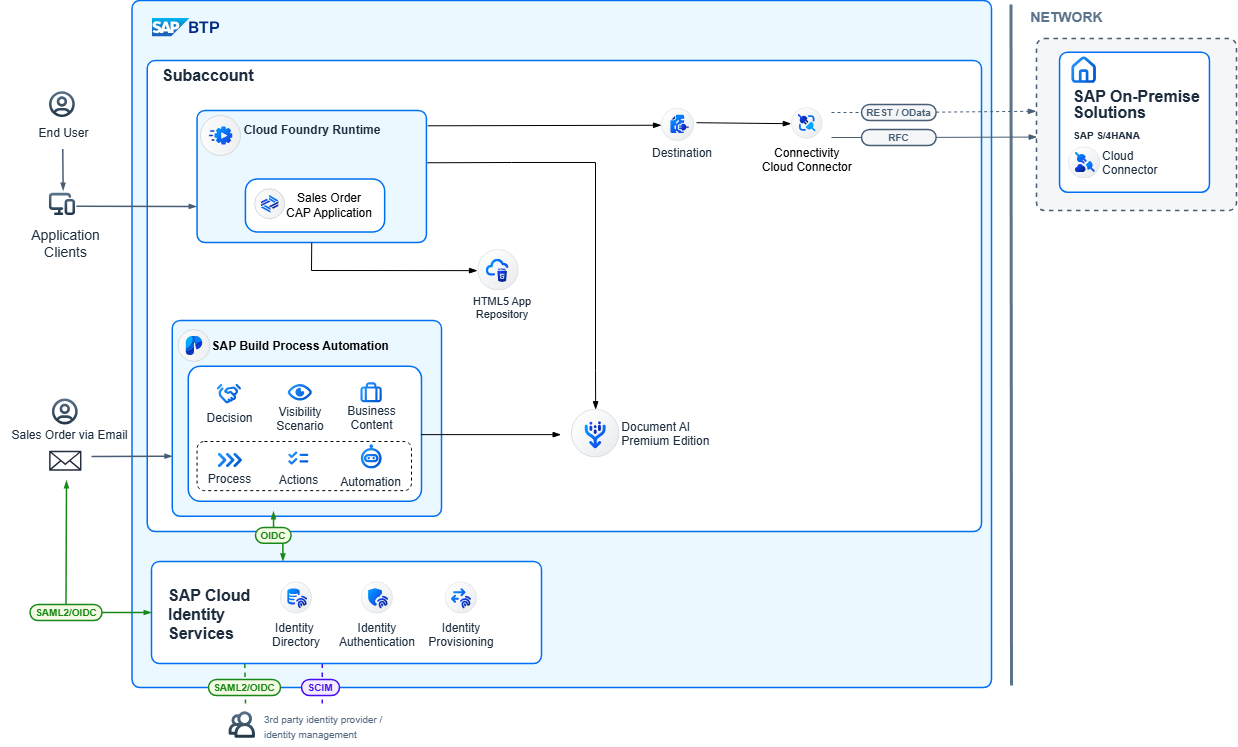
Task: Select the Sales Order via Email person icon
Action: (x=65, y=411)
